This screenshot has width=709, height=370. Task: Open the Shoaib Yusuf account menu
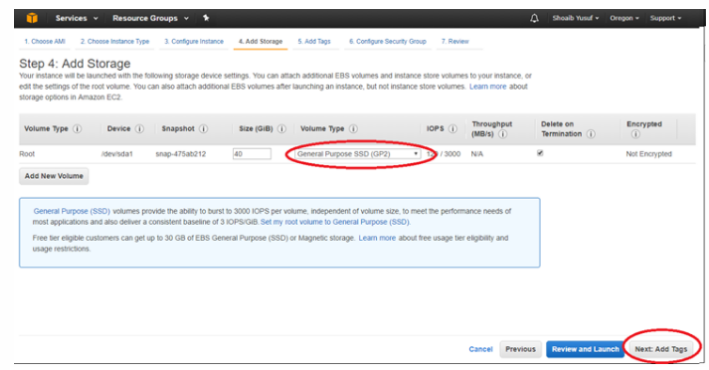click(x=576, y=18)
